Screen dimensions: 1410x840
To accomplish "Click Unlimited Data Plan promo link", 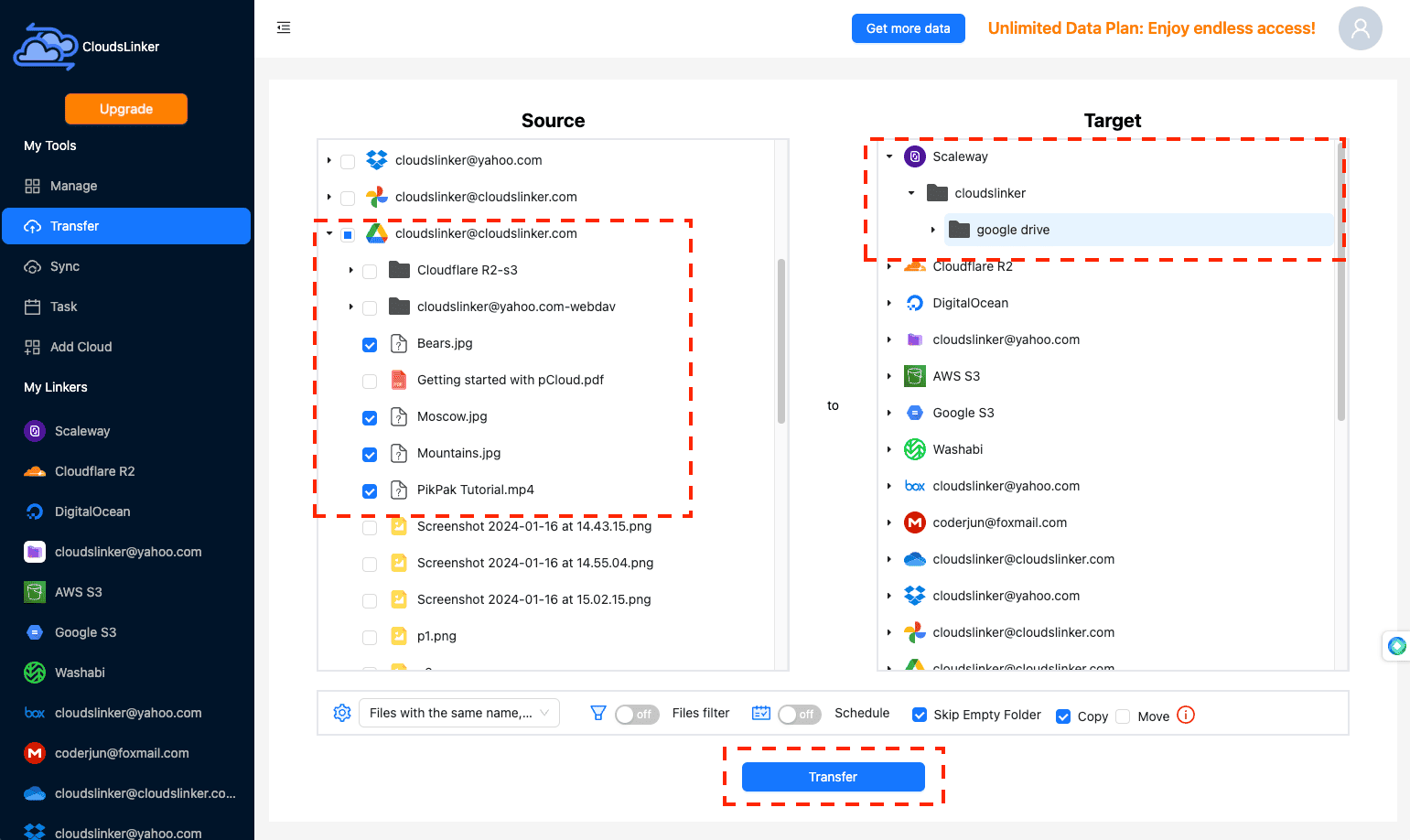I will 1152,28.
